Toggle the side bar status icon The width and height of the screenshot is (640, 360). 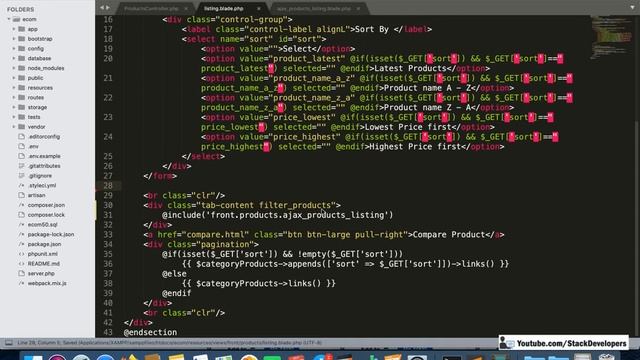[9, 343]
